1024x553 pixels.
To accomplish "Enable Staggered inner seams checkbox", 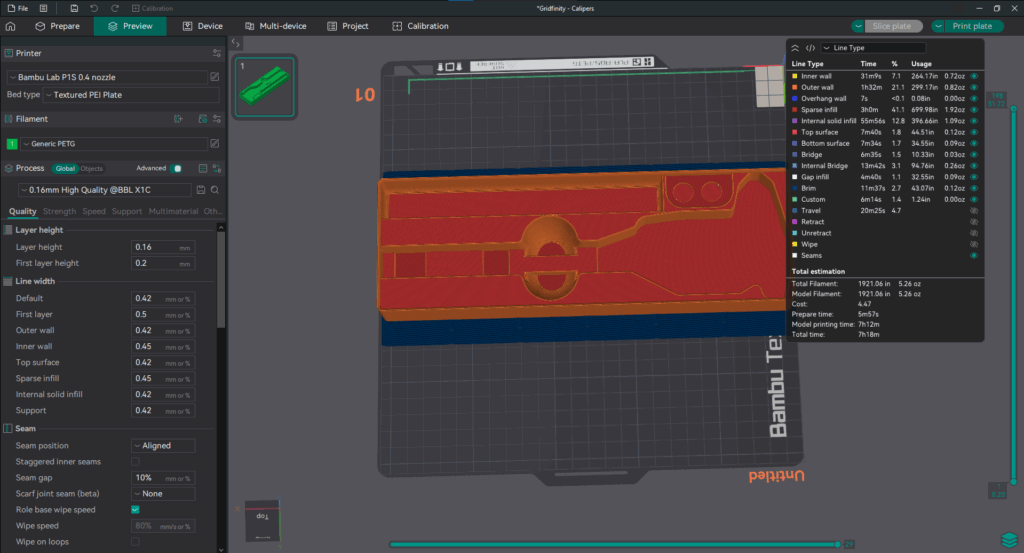I will (x=135, y=461).
